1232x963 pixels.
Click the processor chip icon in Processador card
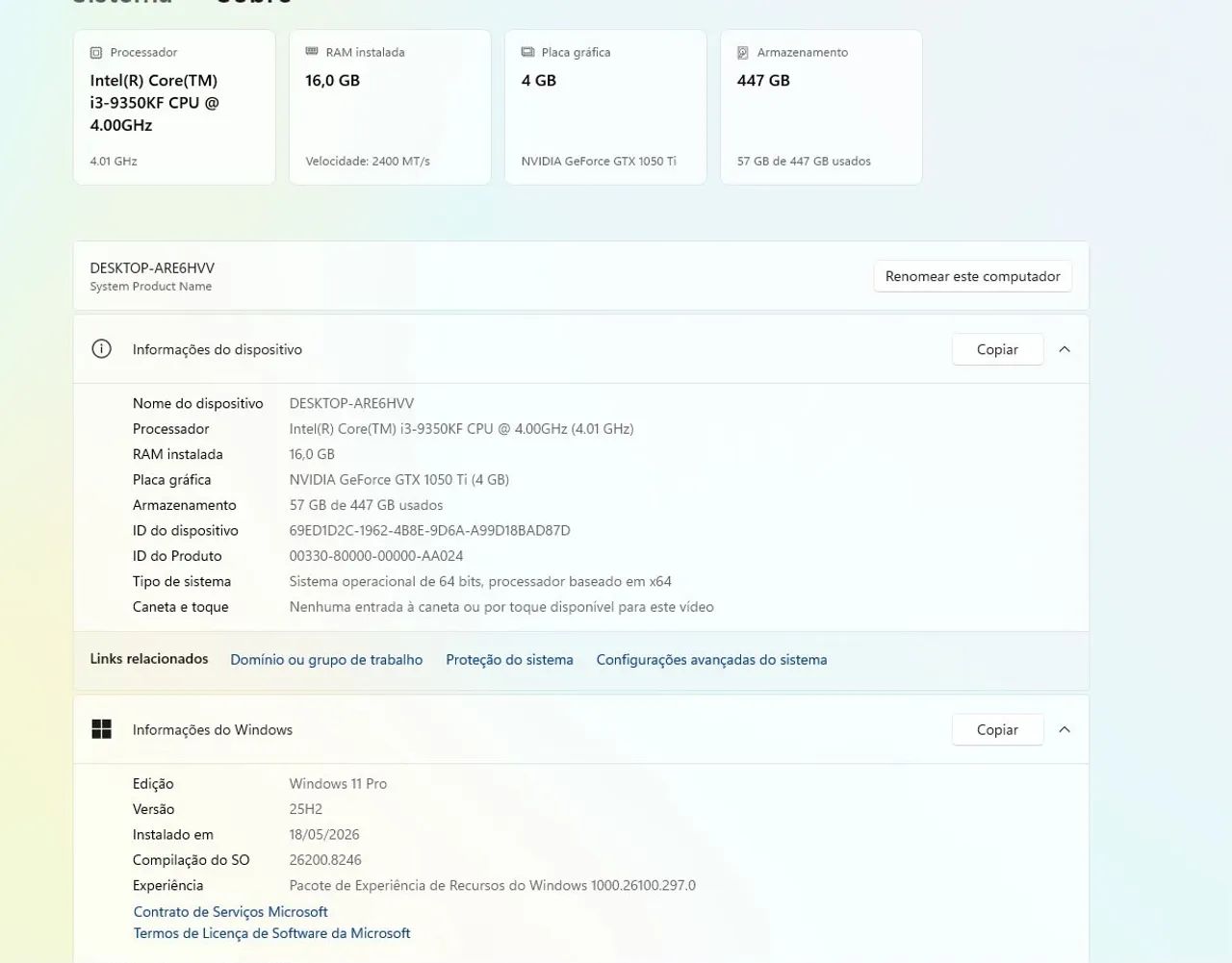(96, 53)
